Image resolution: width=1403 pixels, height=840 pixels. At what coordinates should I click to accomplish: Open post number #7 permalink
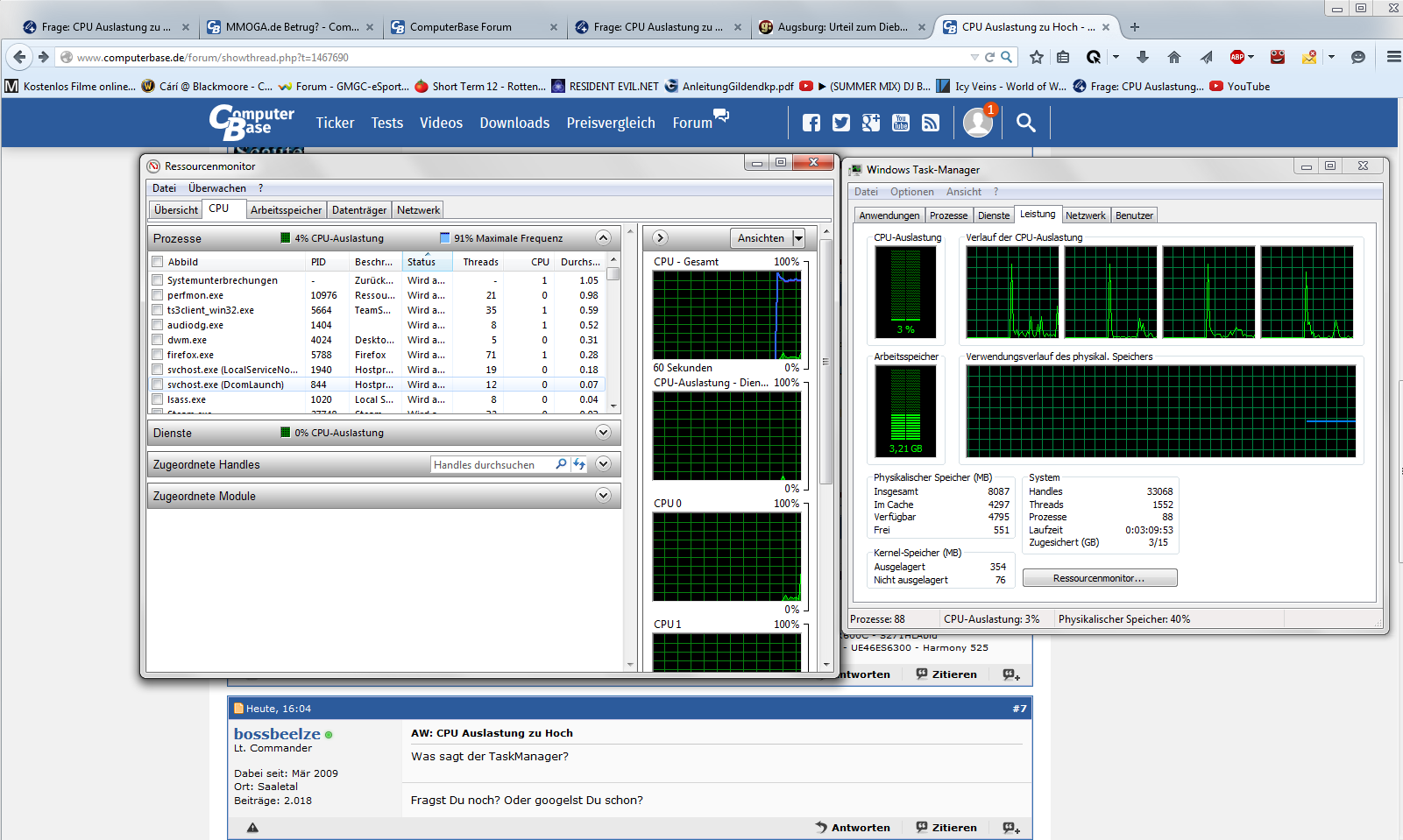coord(1019,709)
